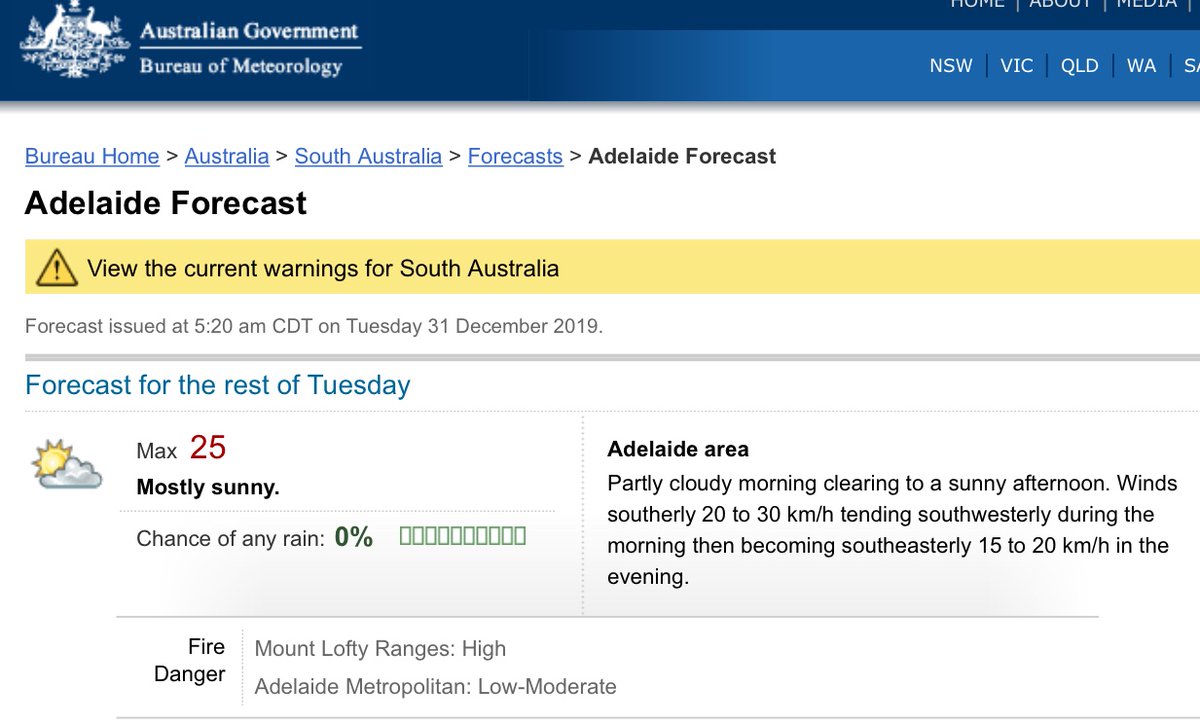Switch to the WA state tab
Viewport: 1200px width, 724px height.
click(x=1141, y=65)
